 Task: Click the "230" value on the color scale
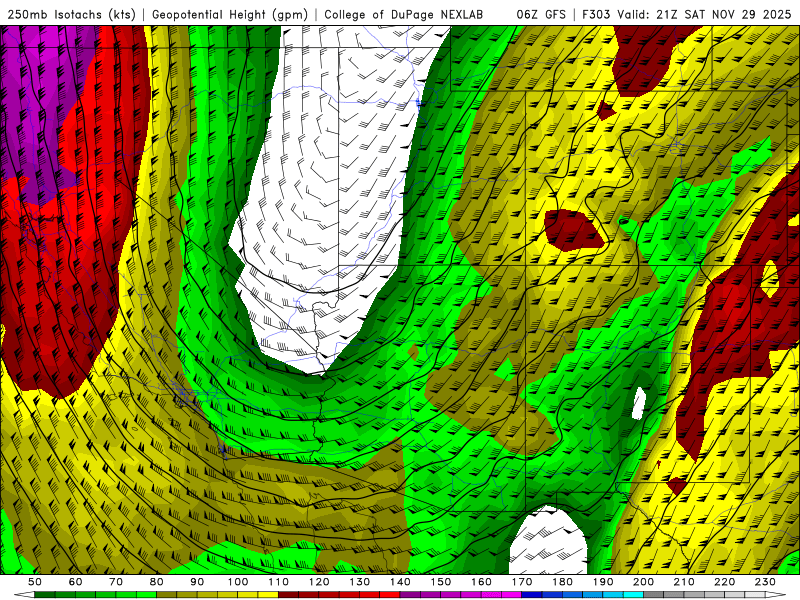(x=765, y=582)
